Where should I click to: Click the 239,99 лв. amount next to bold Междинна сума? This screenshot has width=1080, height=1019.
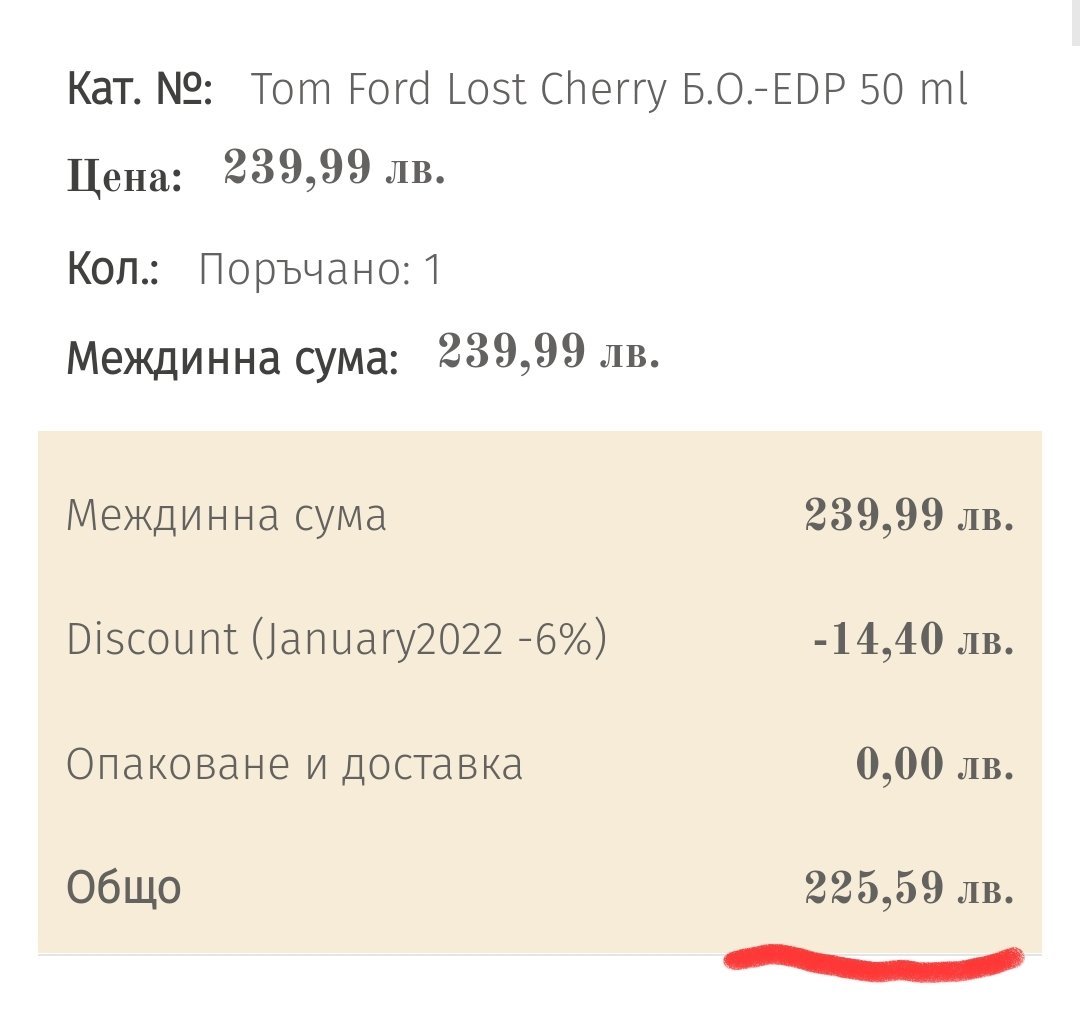click(548, 350)
